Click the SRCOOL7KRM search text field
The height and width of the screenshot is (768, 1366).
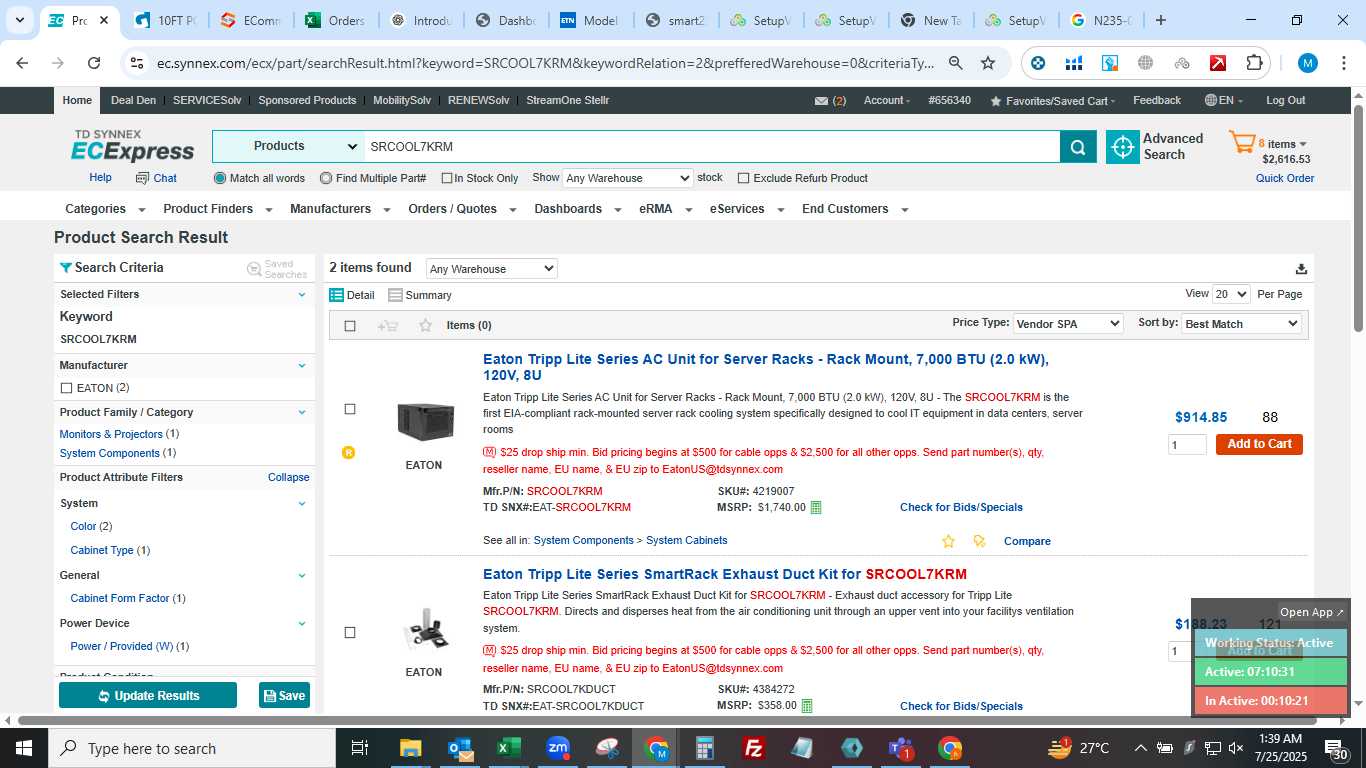[x=712, y=147]
